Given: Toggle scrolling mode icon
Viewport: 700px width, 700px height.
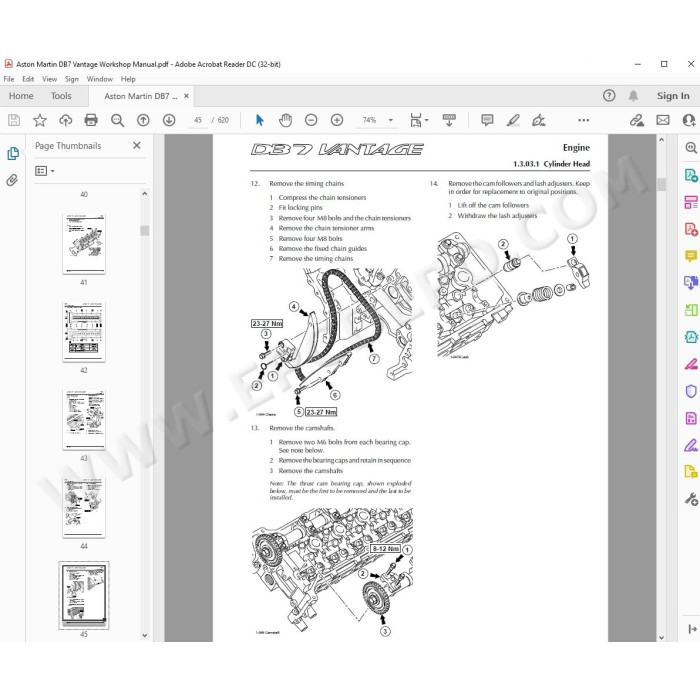Looking at the screenshot, I should pyautogui.click(x=449, y=120).
